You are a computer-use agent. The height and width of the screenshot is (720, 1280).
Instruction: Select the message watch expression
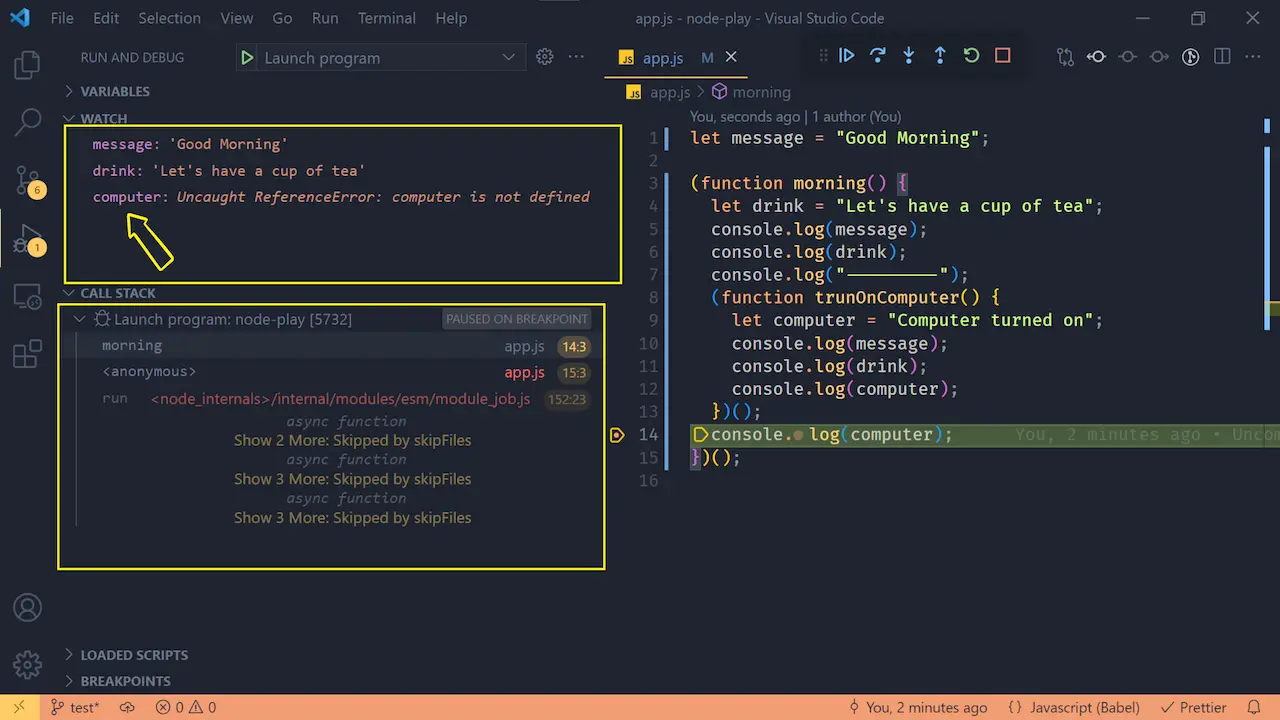pos(190,144)
